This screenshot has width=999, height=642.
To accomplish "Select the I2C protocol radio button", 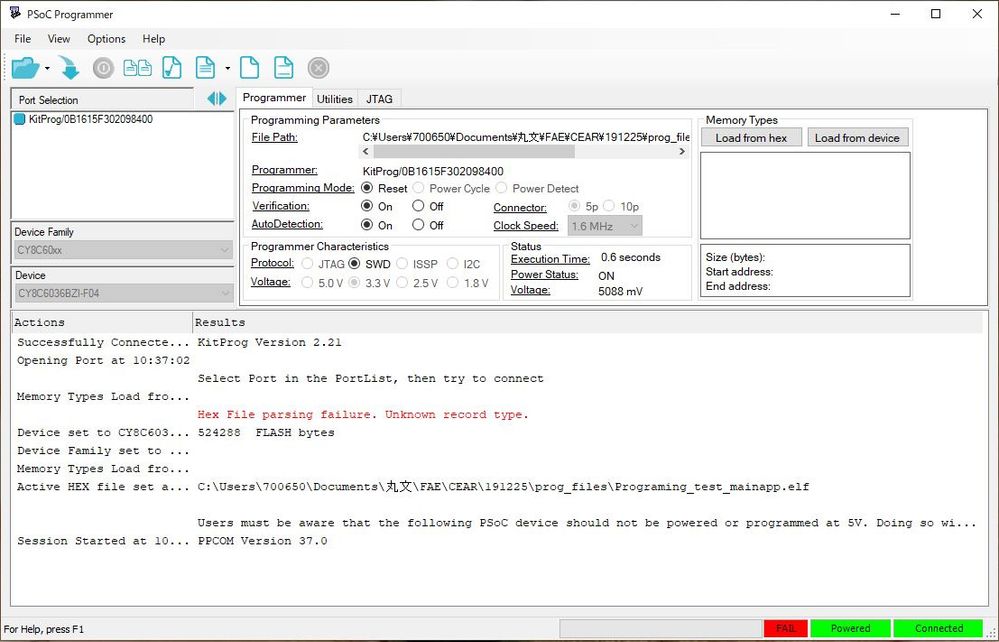I will [452, 263].
